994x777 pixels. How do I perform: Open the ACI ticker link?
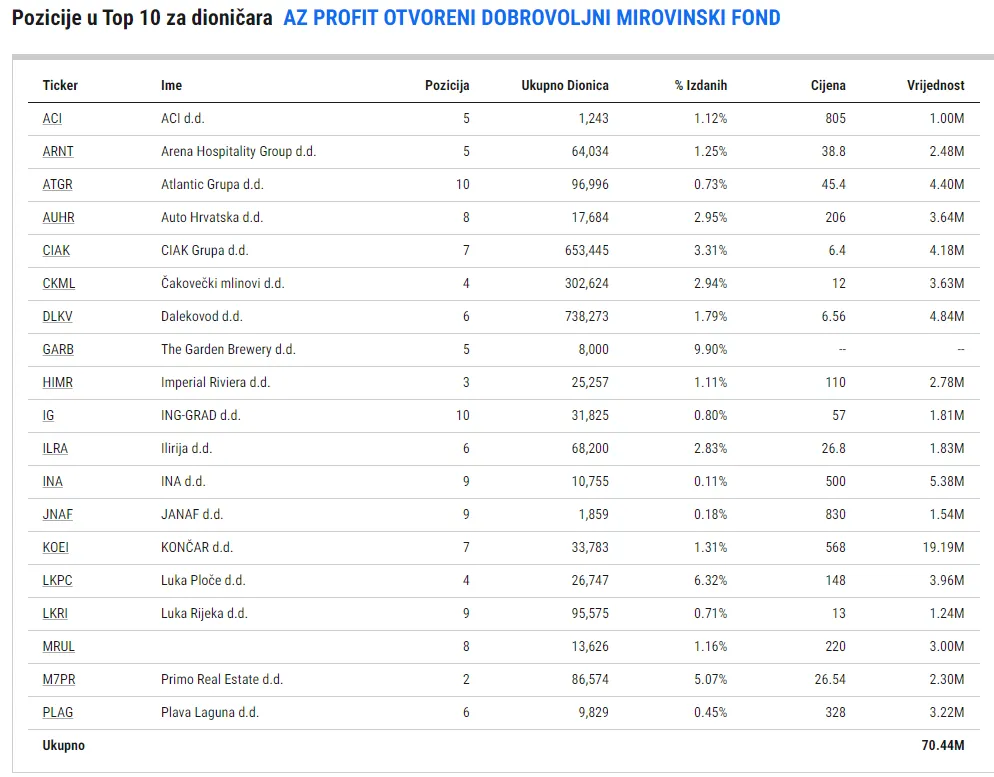coord(52,119)
